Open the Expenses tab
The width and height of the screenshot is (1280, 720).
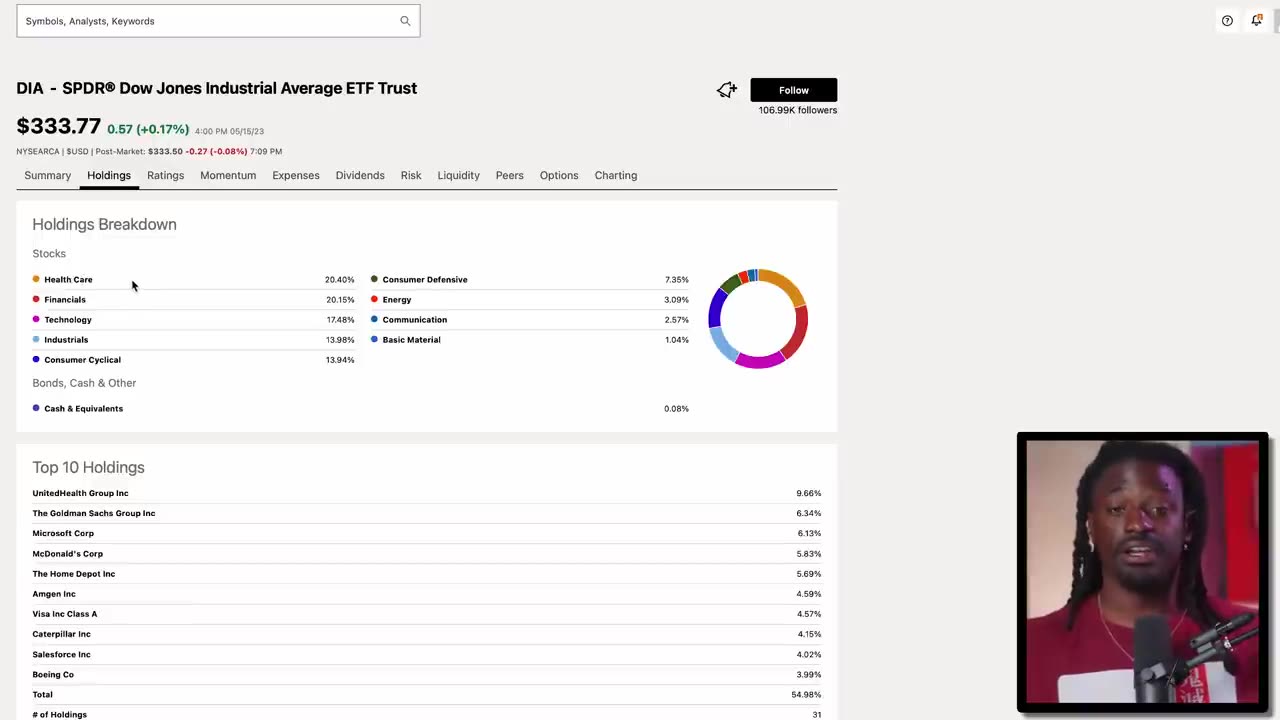coord(296,175)
